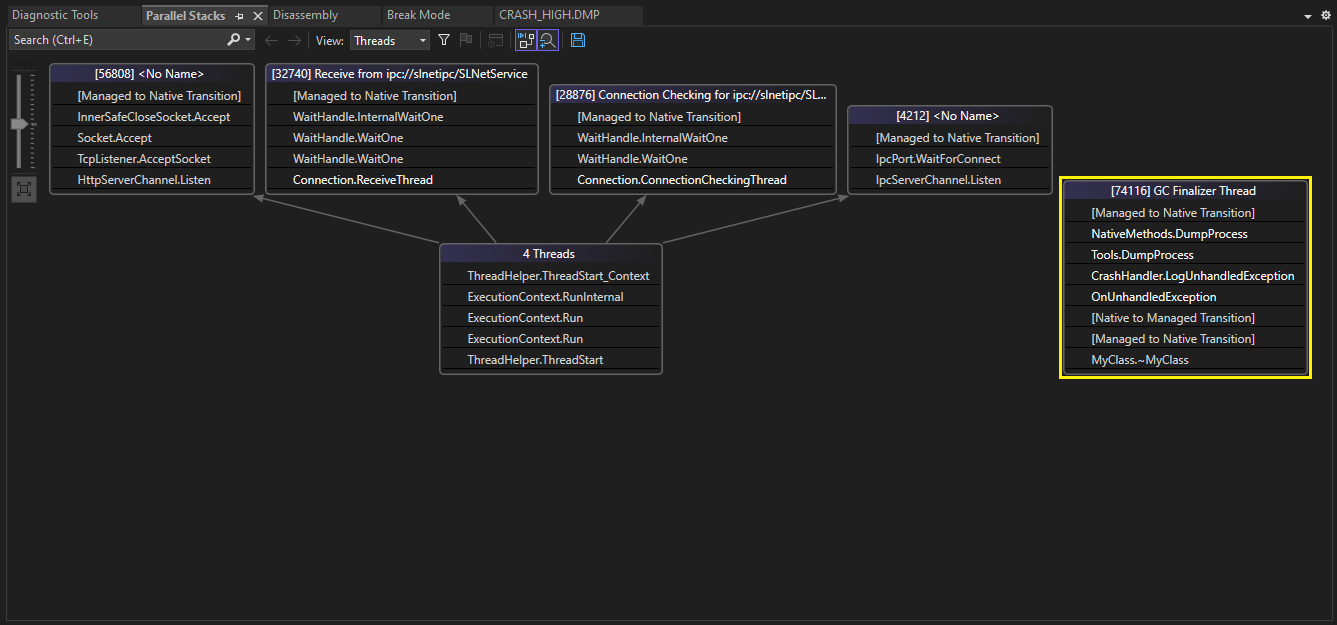1337x625 pixels.
Task: Select the 4 Threads node header
Action: (x=549, y=254)
